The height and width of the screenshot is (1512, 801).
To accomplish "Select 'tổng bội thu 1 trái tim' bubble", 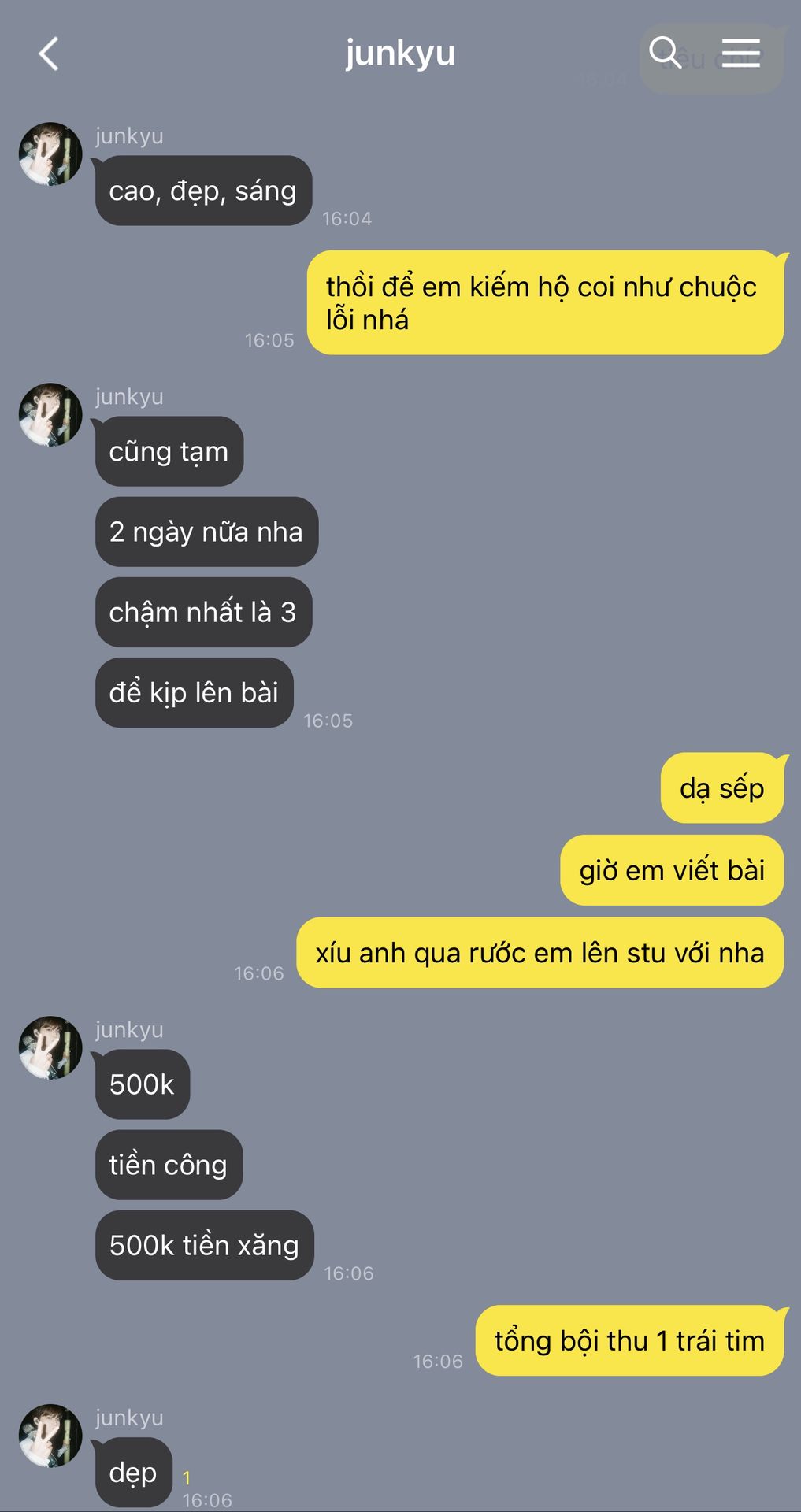I will click(629, 1340).
